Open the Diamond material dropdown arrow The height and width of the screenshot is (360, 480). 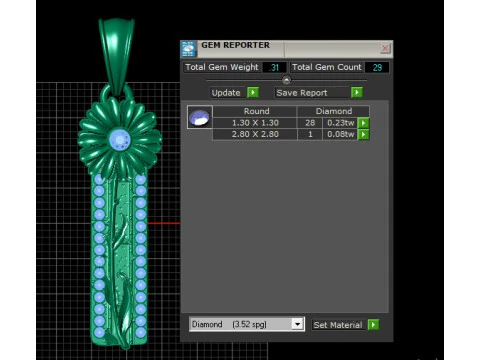(297, 324)
